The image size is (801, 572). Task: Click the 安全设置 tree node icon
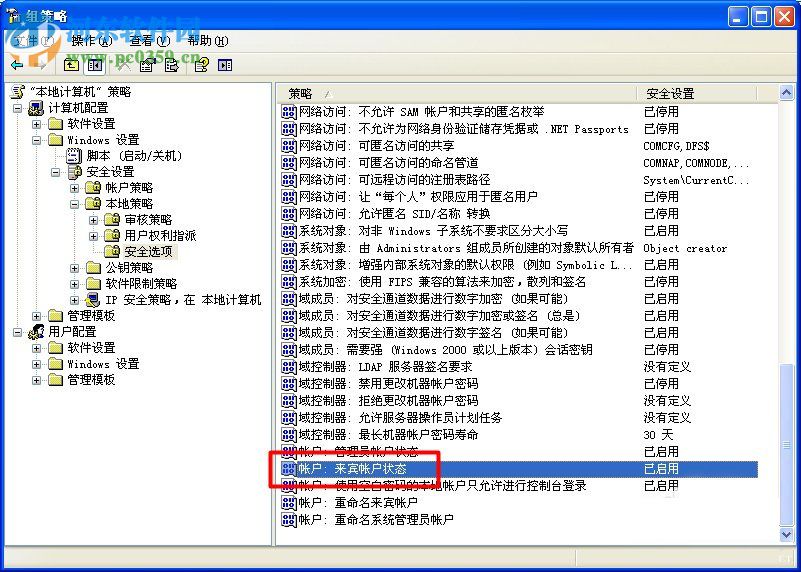75,172
